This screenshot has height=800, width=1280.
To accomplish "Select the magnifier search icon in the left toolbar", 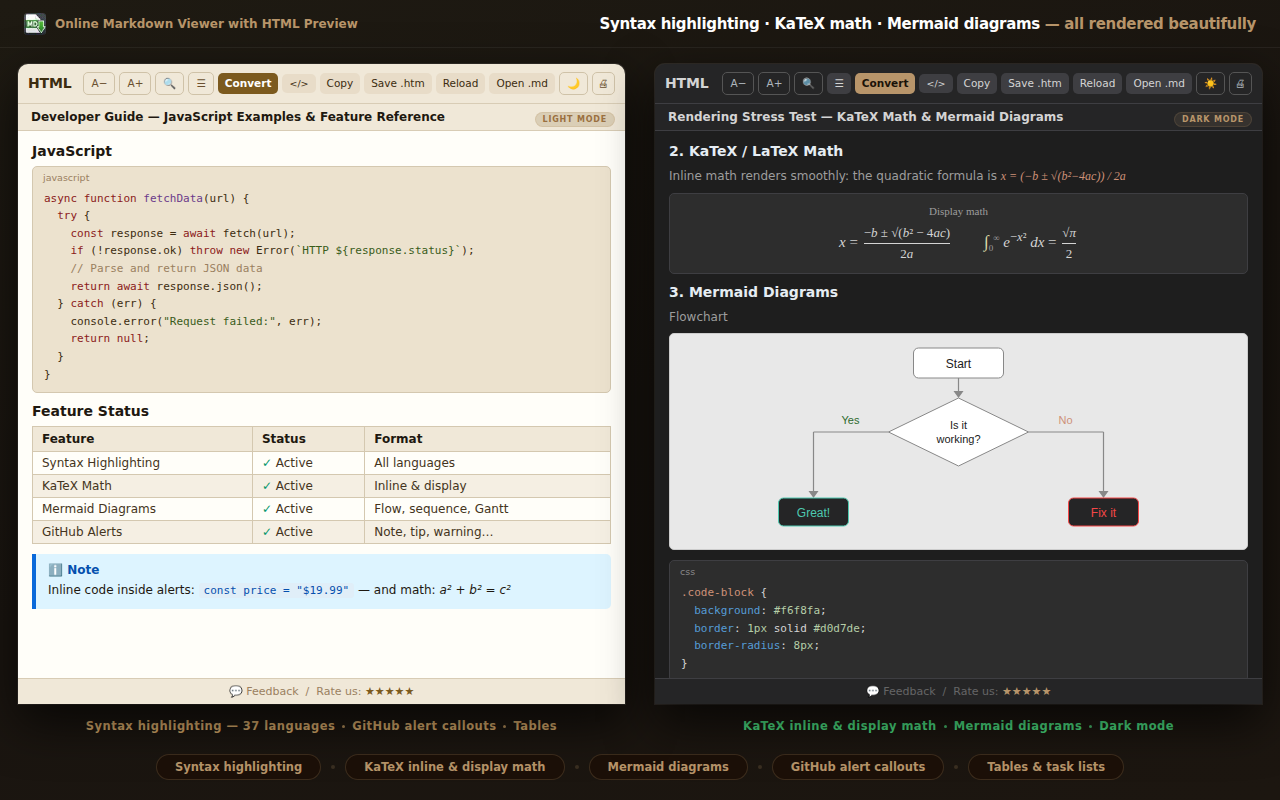I will 169,83.
